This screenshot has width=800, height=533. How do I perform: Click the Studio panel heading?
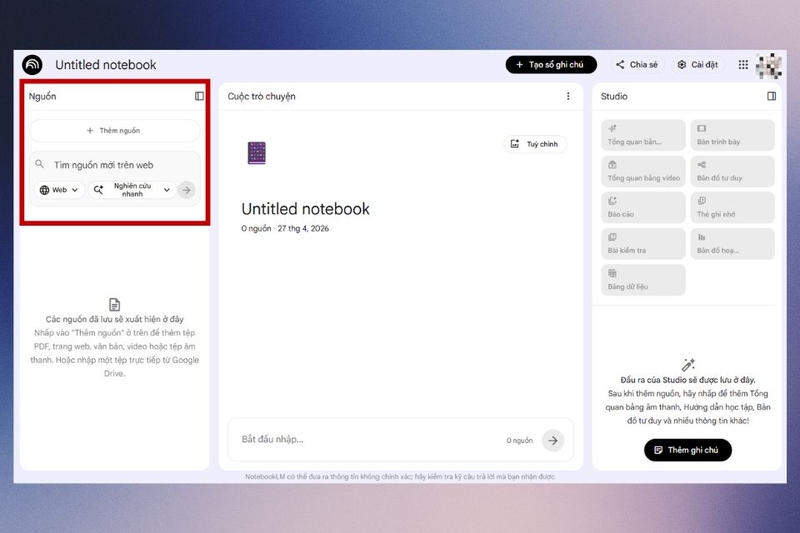[x=614, y=96]
